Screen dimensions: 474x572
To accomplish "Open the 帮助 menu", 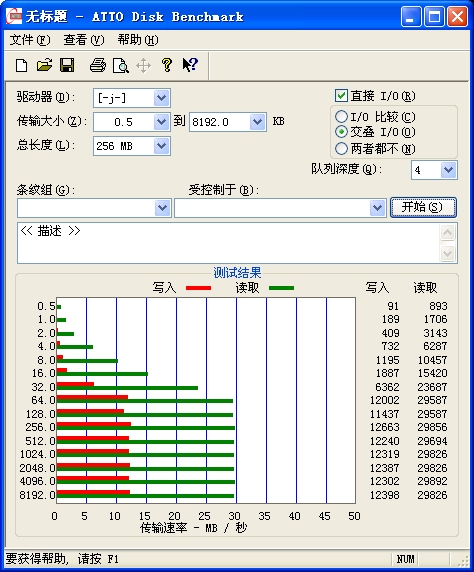I will pyautogui.click(x=138, y=40).
